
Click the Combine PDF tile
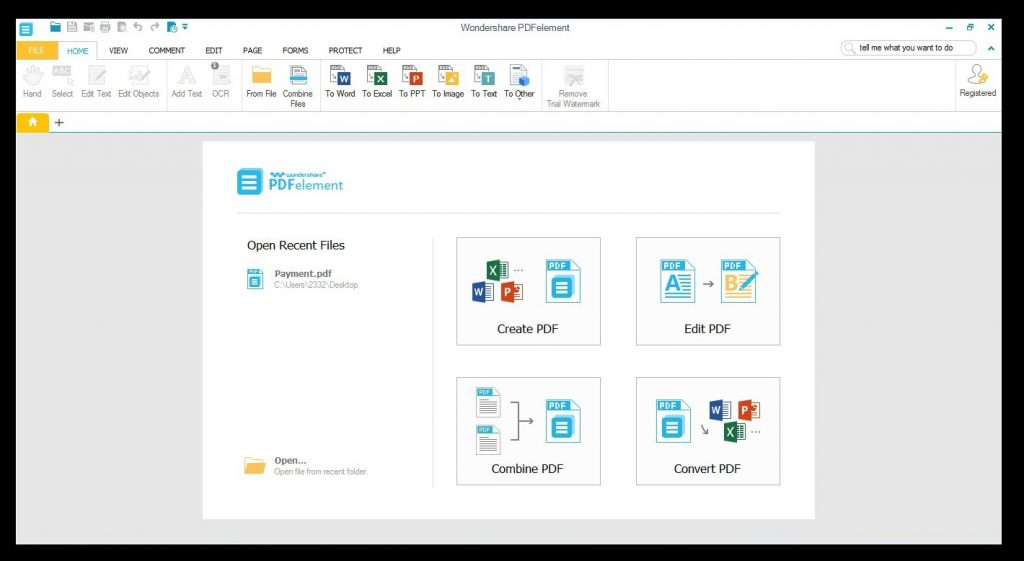(528, 431)
